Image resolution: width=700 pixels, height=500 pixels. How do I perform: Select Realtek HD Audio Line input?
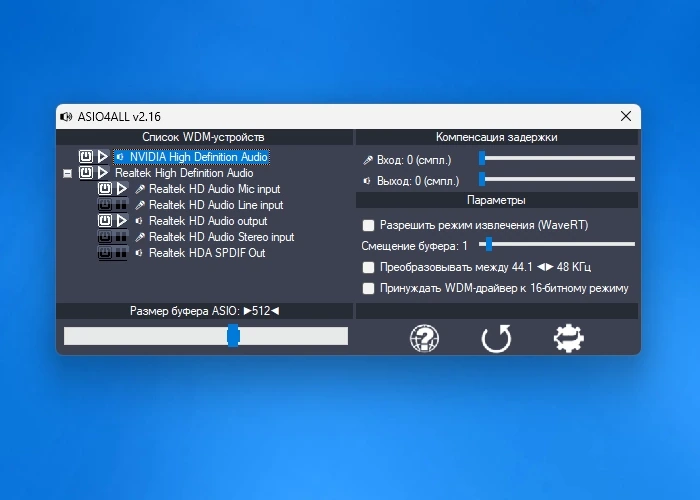216,205
